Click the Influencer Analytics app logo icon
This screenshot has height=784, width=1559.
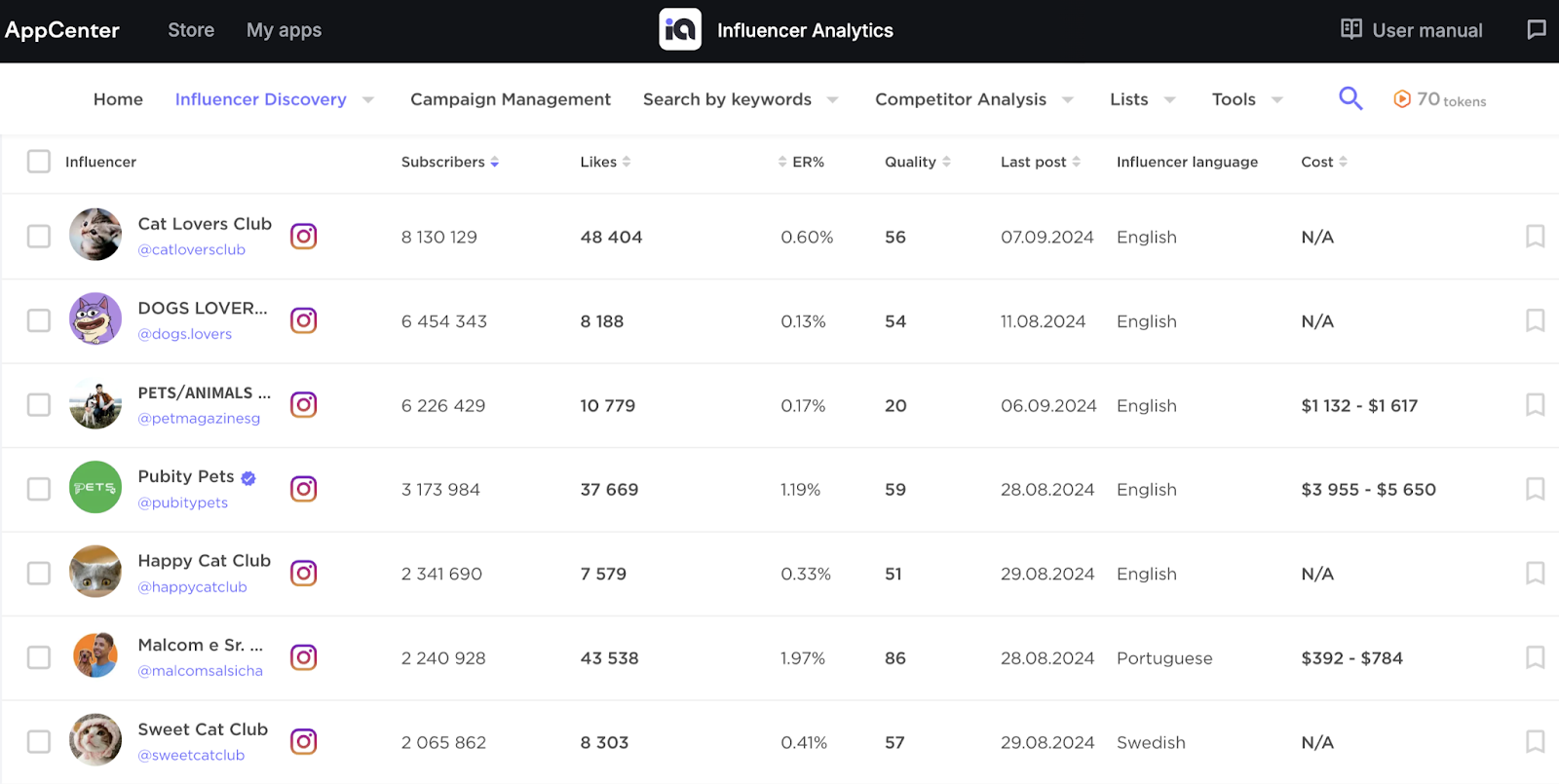pos(680,30)
